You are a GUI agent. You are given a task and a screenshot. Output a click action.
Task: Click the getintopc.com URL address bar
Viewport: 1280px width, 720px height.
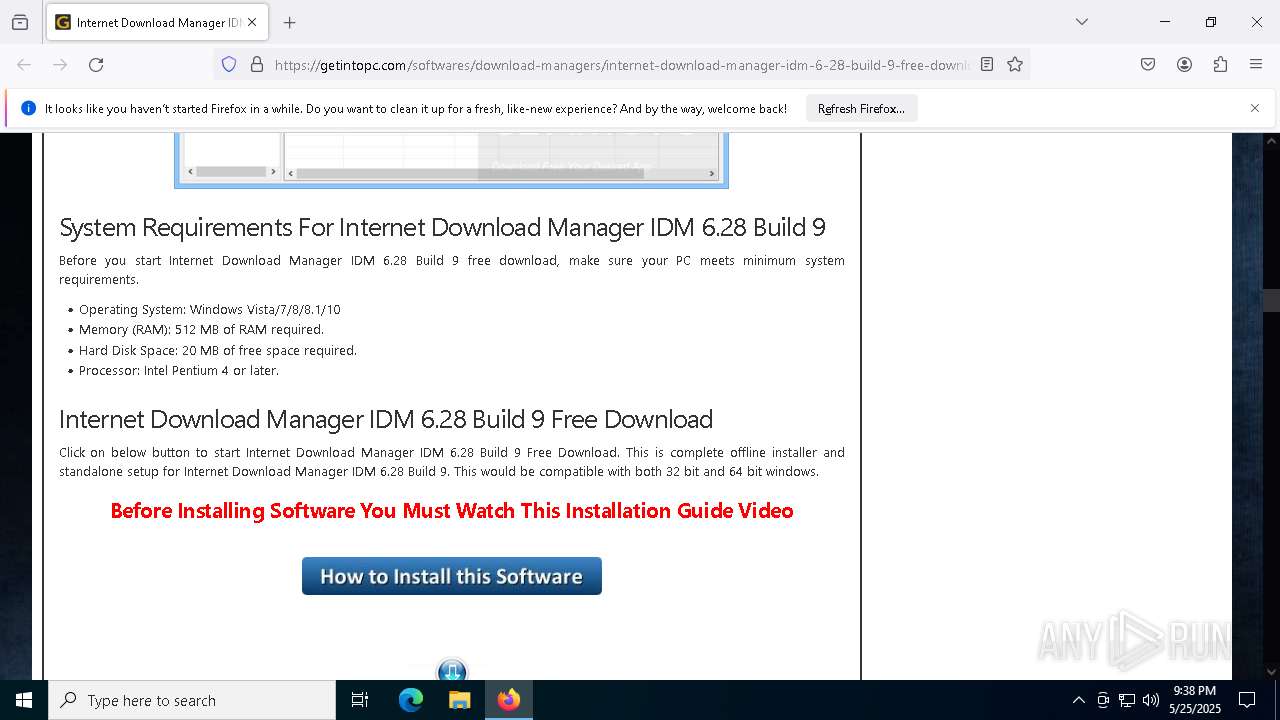622,65
